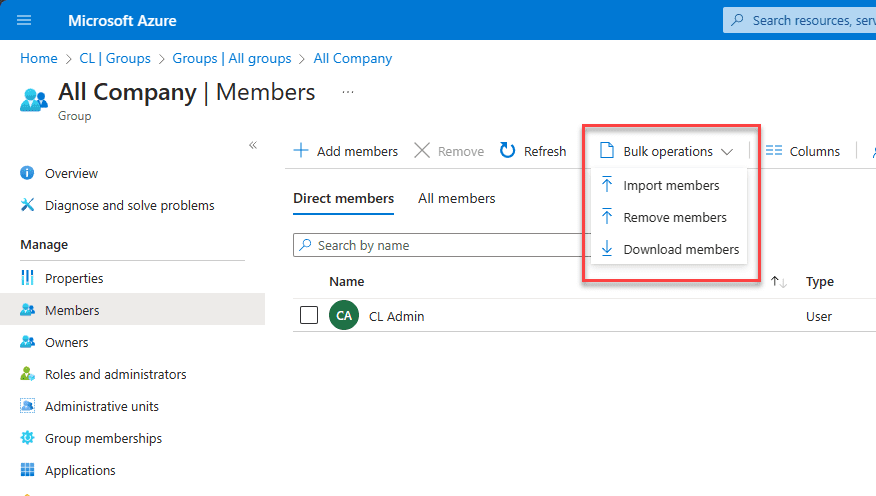This screenshot has width=876, height=496.
Task: Click the Bulk operations document icon
Action: click(x=607, y=151)
